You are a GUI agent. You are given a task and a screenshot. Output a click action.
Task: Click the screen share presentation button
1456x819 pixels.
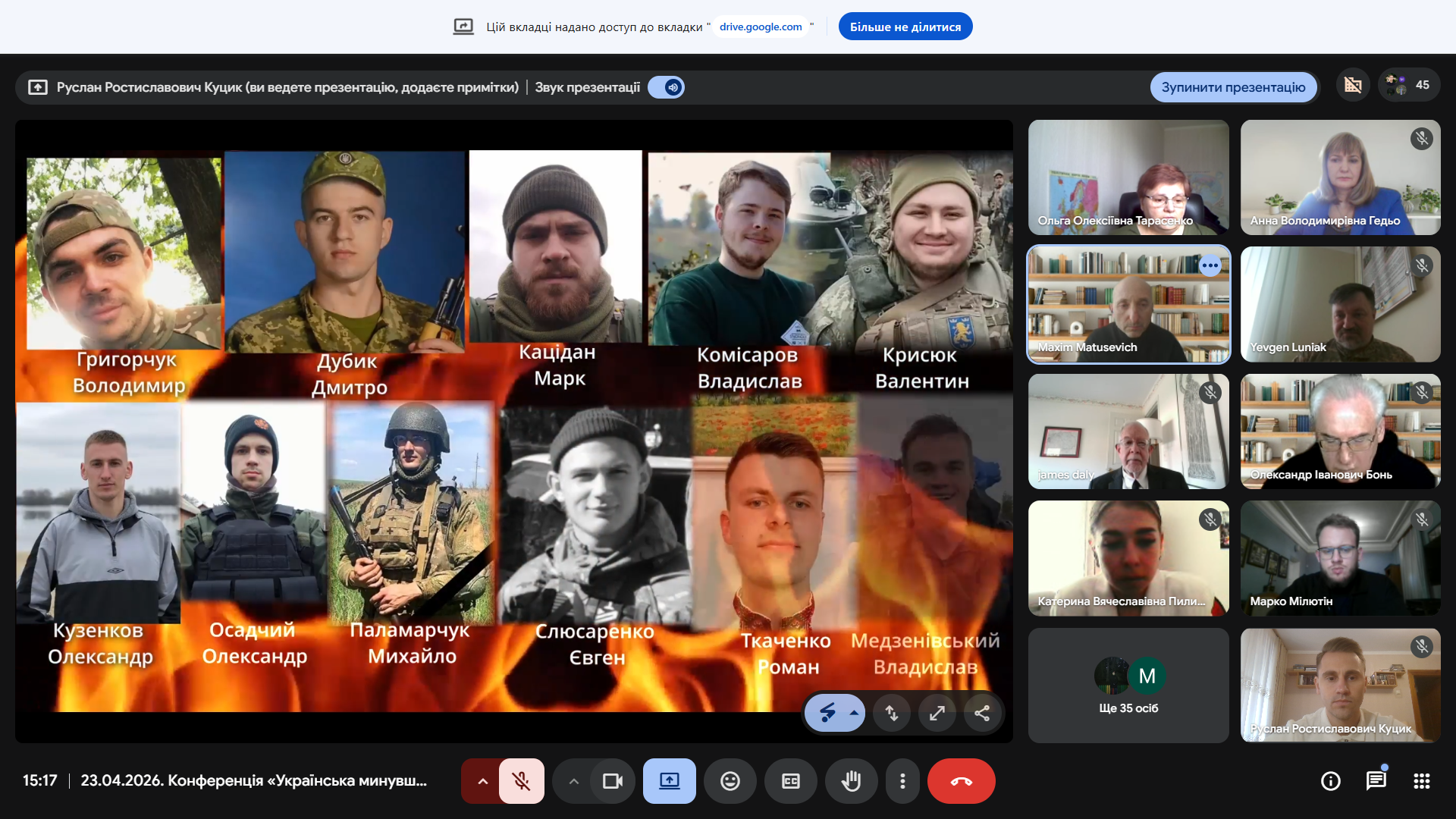[x=669, y=781]
